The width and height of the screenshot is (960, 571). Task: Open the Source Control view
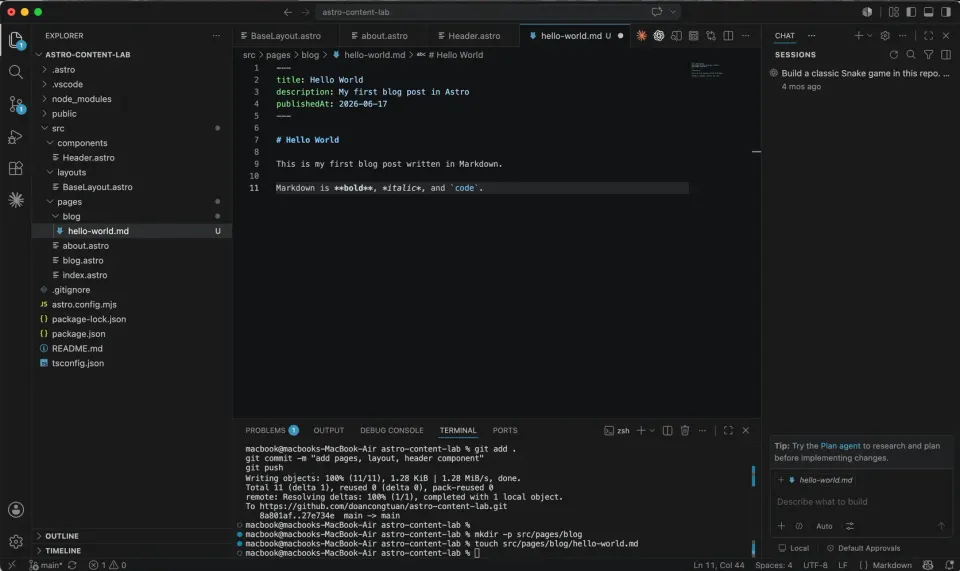tap(16, 105)
